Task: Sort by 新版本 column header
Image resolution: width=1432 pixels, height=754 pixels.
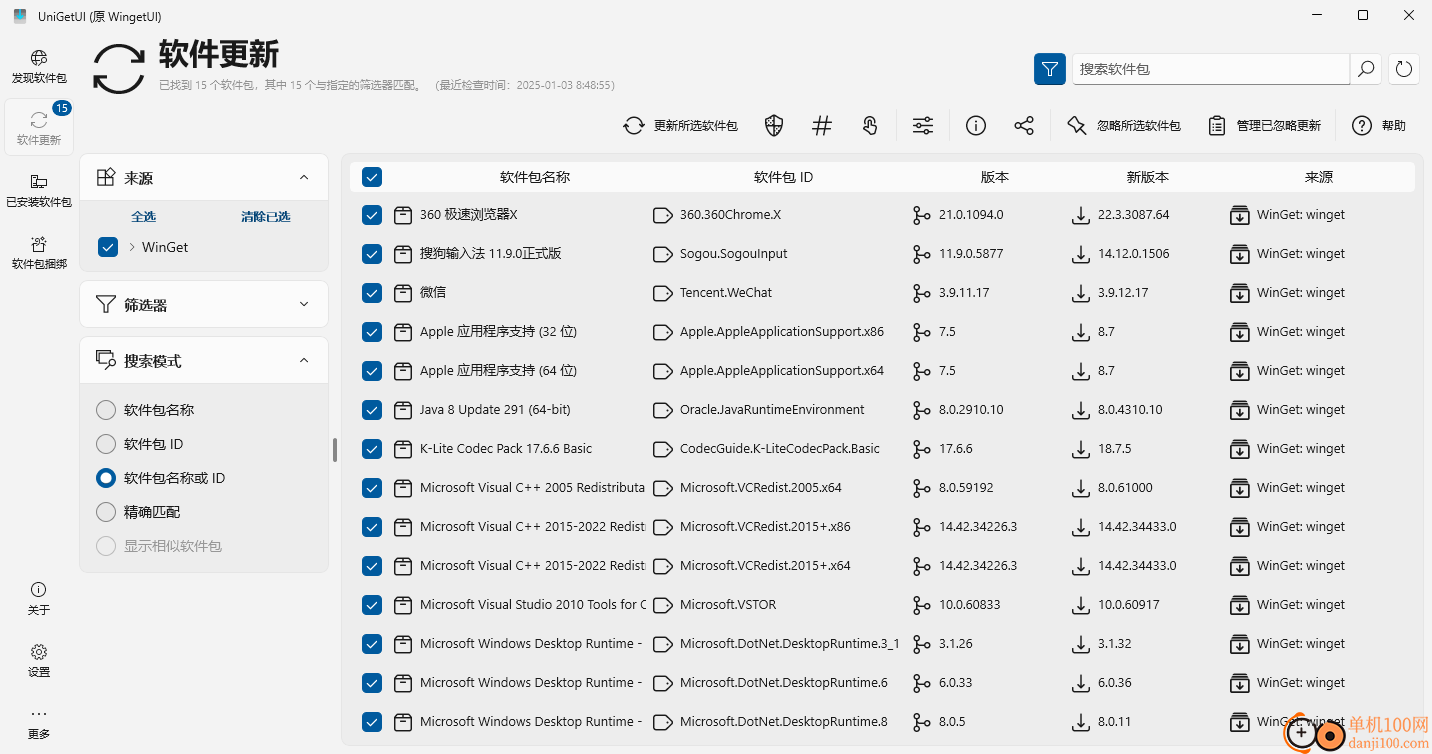Action: [1148, 177]
